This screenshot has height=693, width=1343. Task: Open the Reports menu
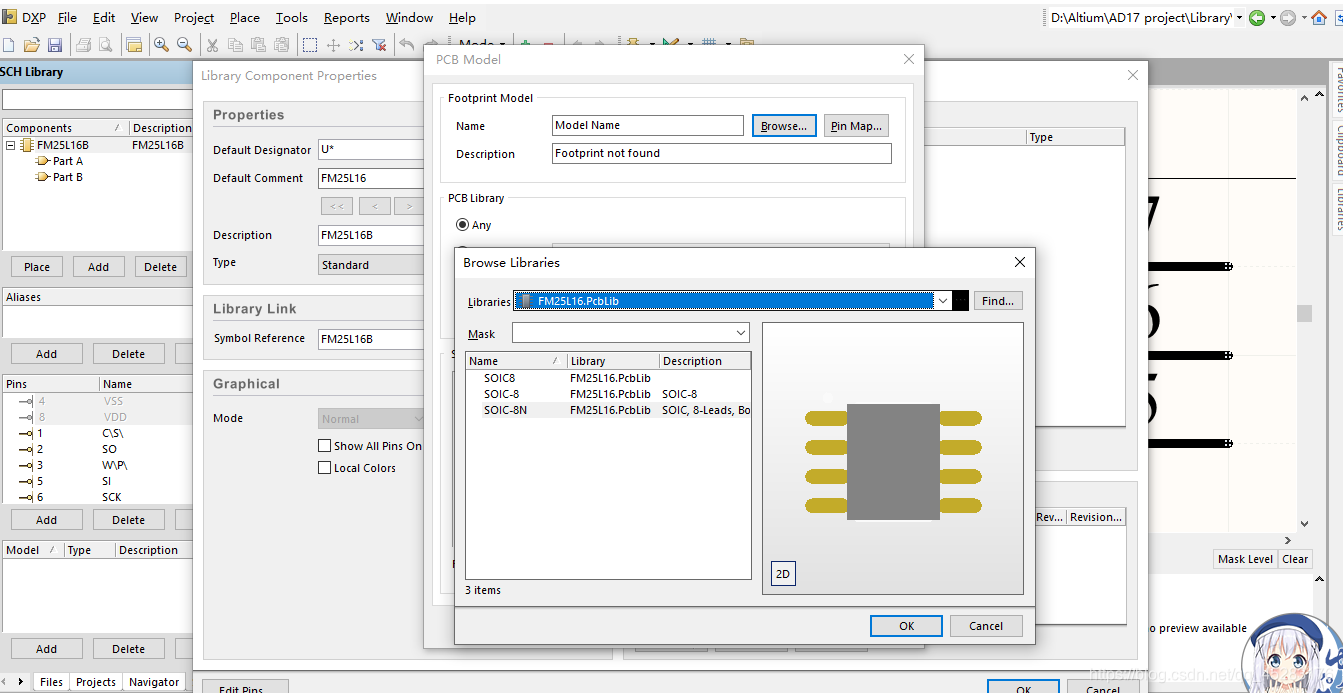pos(346,18)
